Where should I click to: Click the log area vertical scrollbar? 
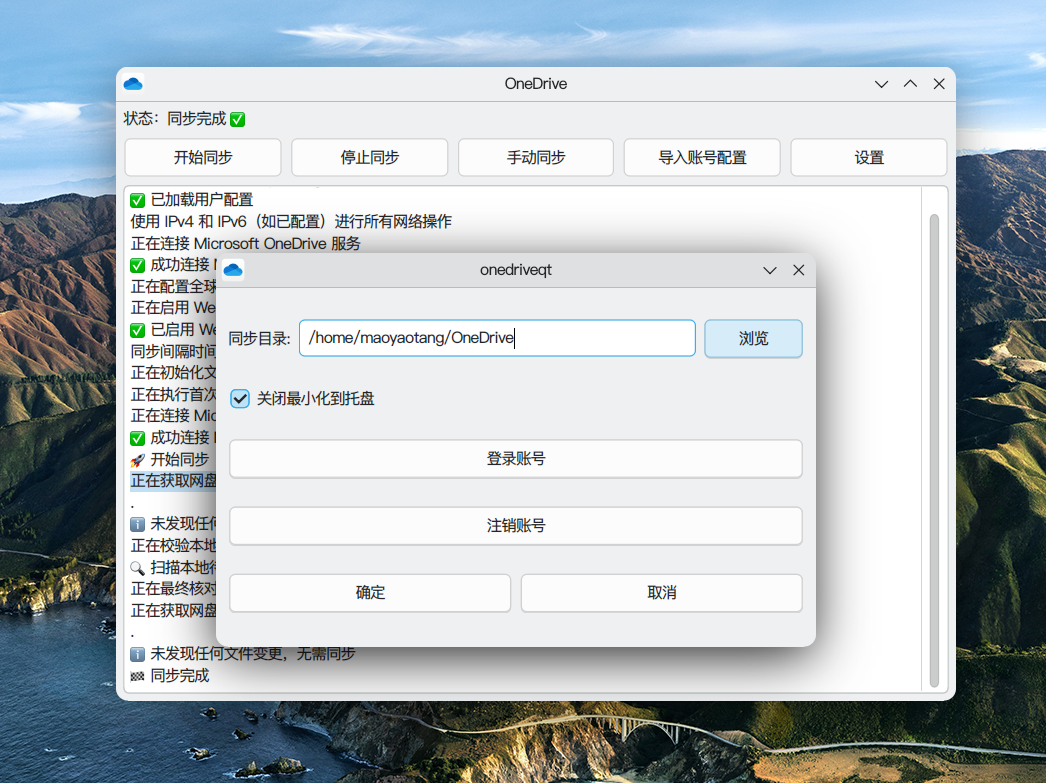tap(934, 450)
